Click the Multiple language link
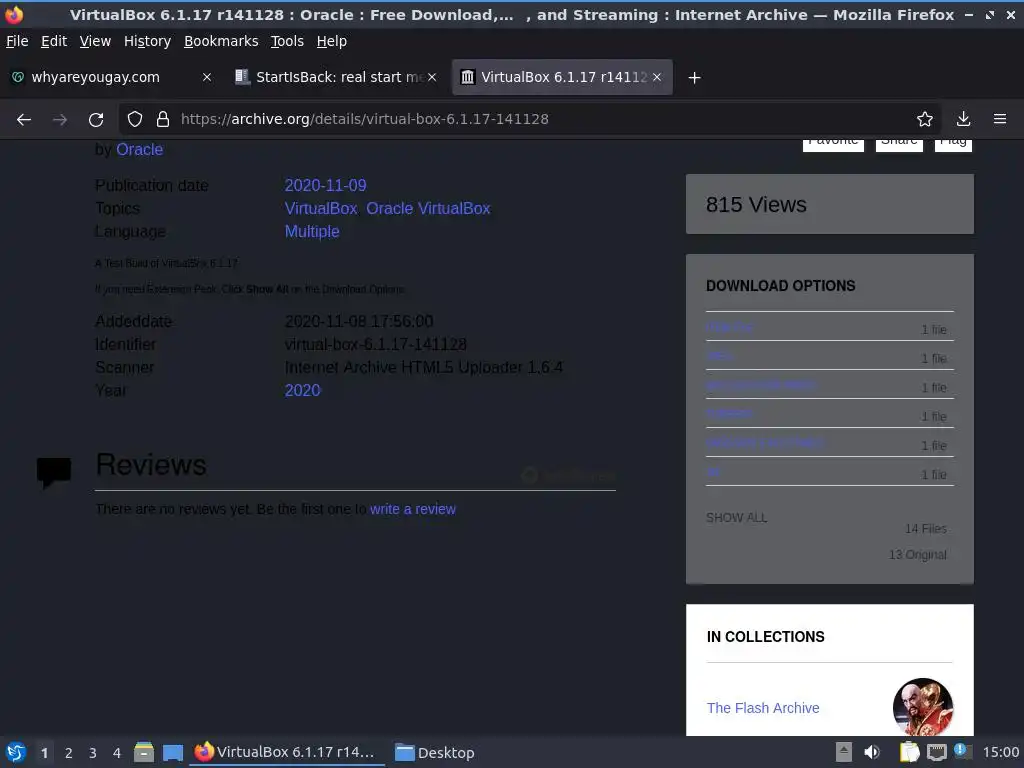Screen dimensions: 1024x768 pos(312,231)
